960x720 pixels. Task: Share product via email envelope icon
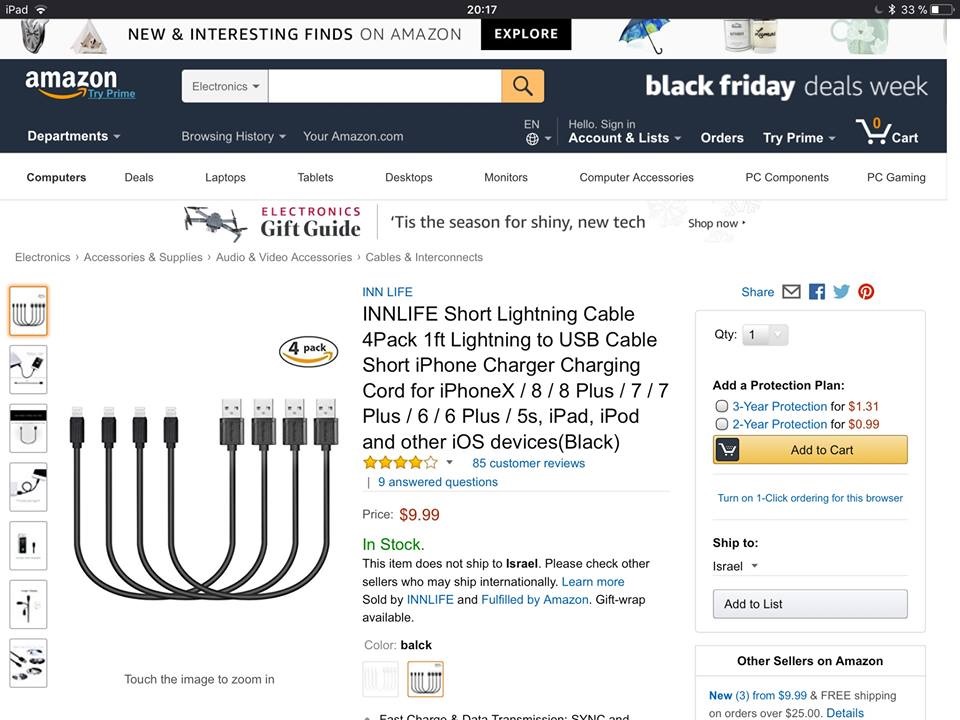pyautogui.click(x=791, y=292)
